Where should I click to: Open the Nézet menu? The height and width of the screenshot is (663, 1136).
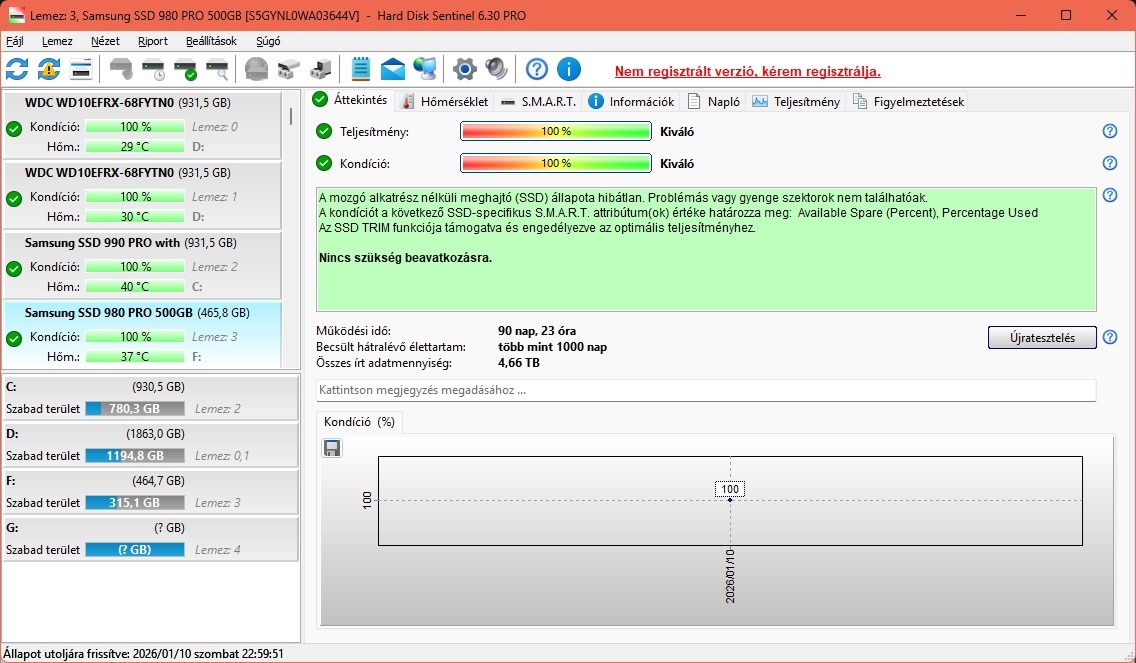(105, 41)
